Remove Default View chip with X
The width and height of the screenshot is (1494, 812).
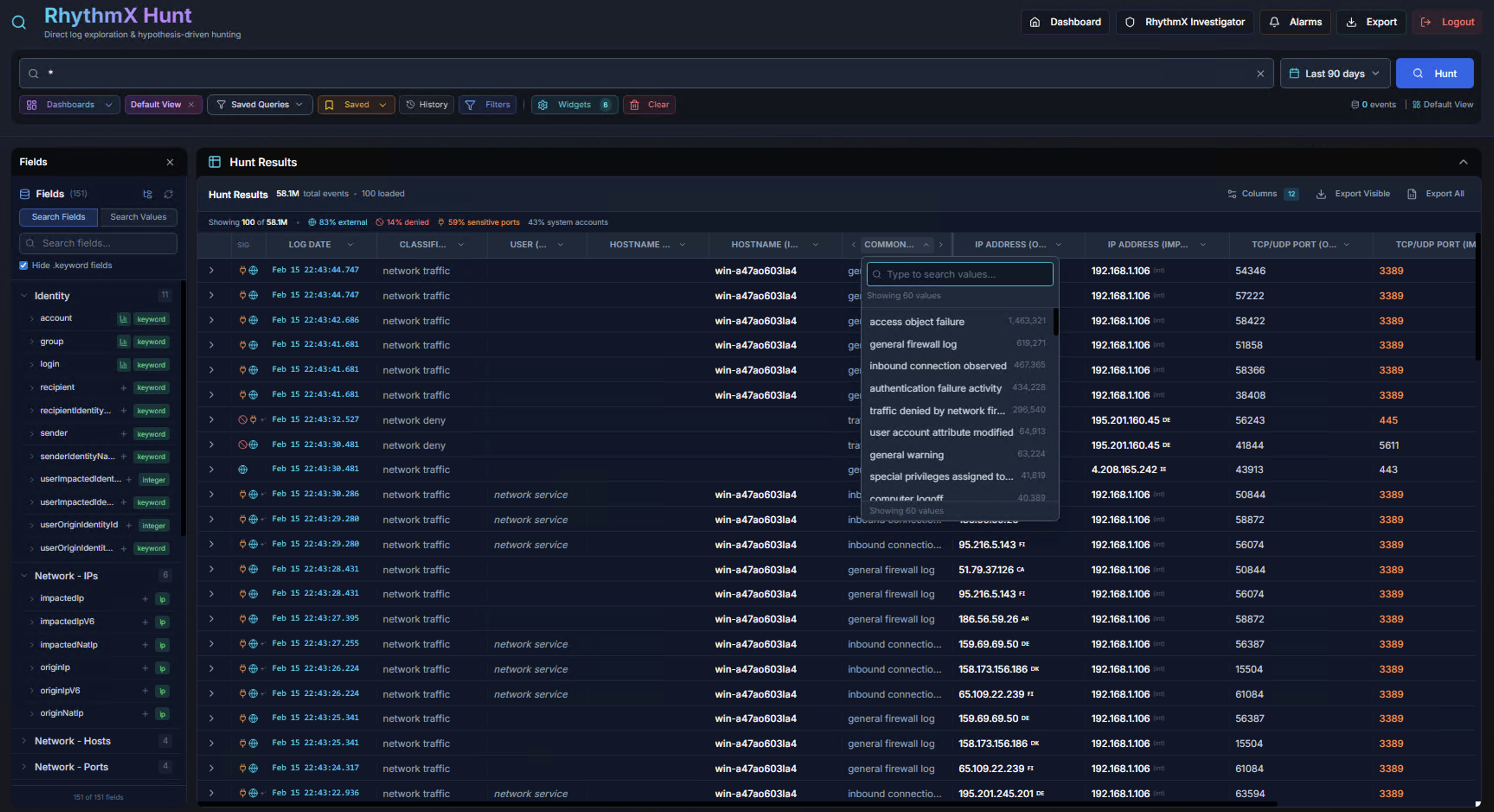[191, 105]
